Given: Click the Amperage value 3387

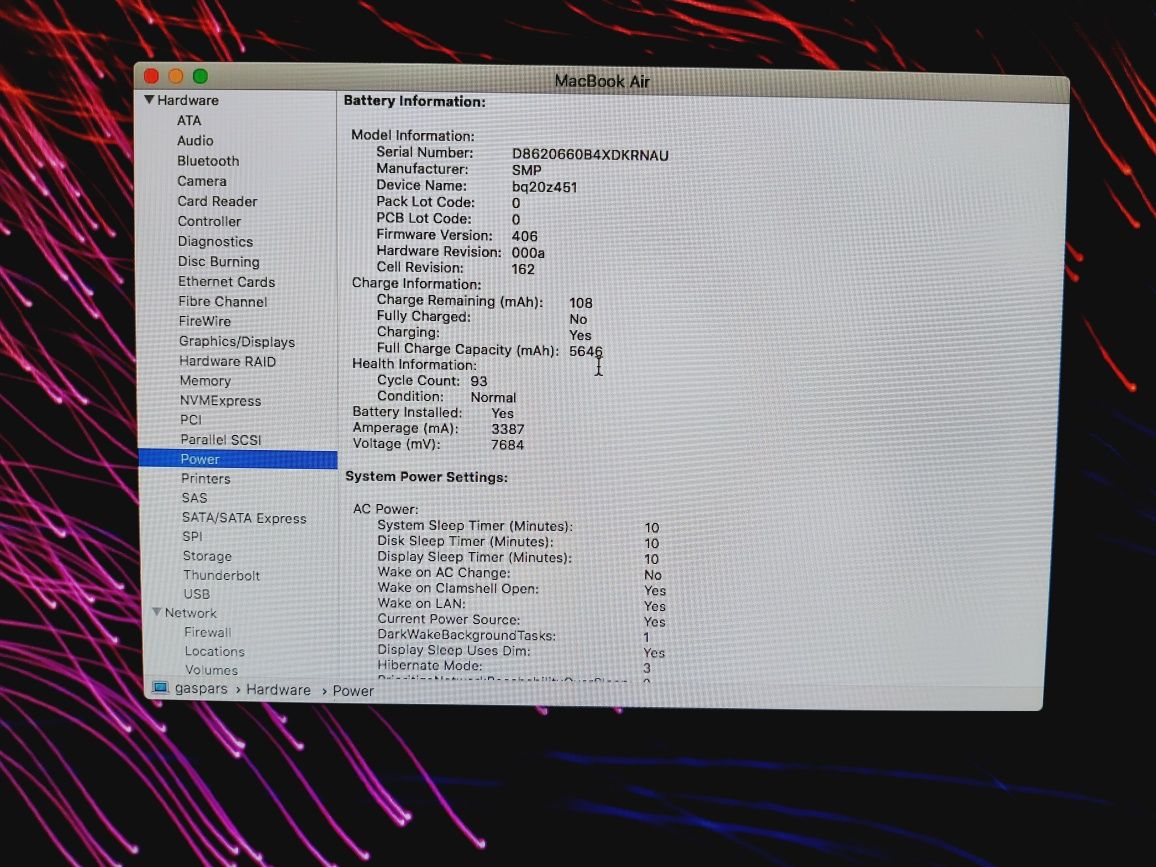Looking at the screenshot, I should [x=508, y=429].
